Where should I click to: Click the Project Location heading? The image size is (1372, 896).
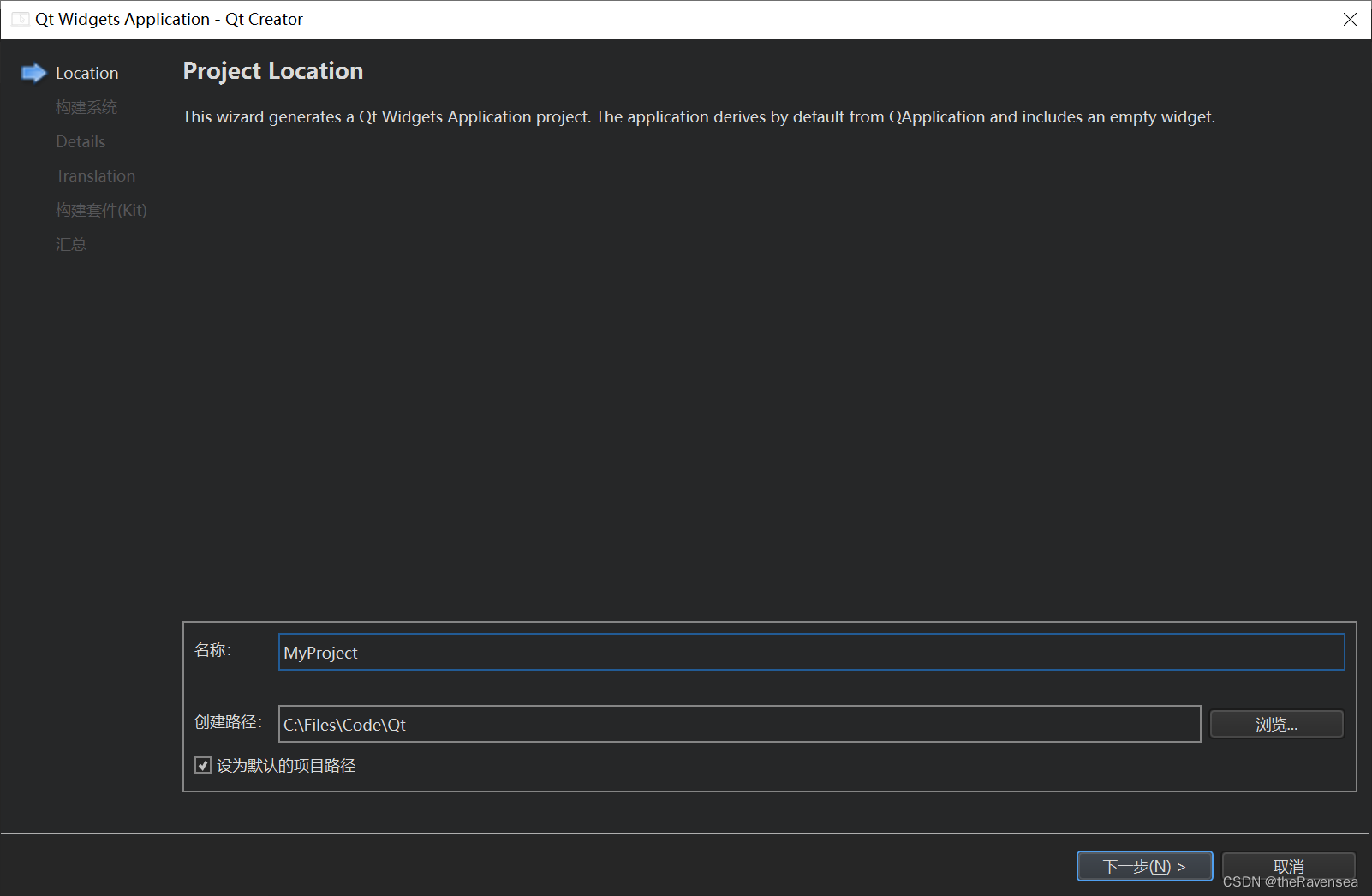coord(272,70)
